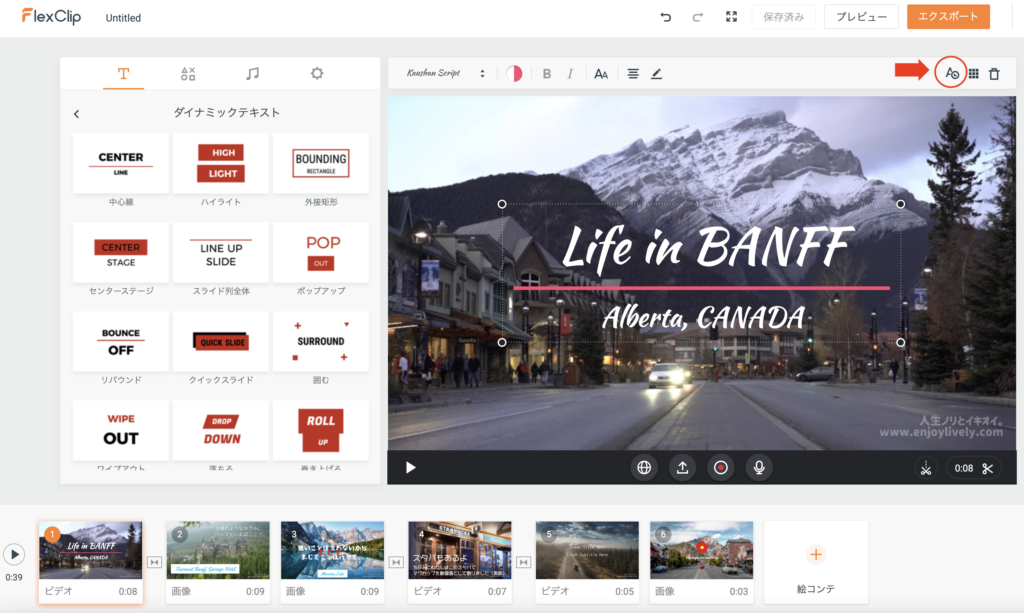The image size is (1024, 613).
Task: Click the split clip icon
Action: pos(926,468)
